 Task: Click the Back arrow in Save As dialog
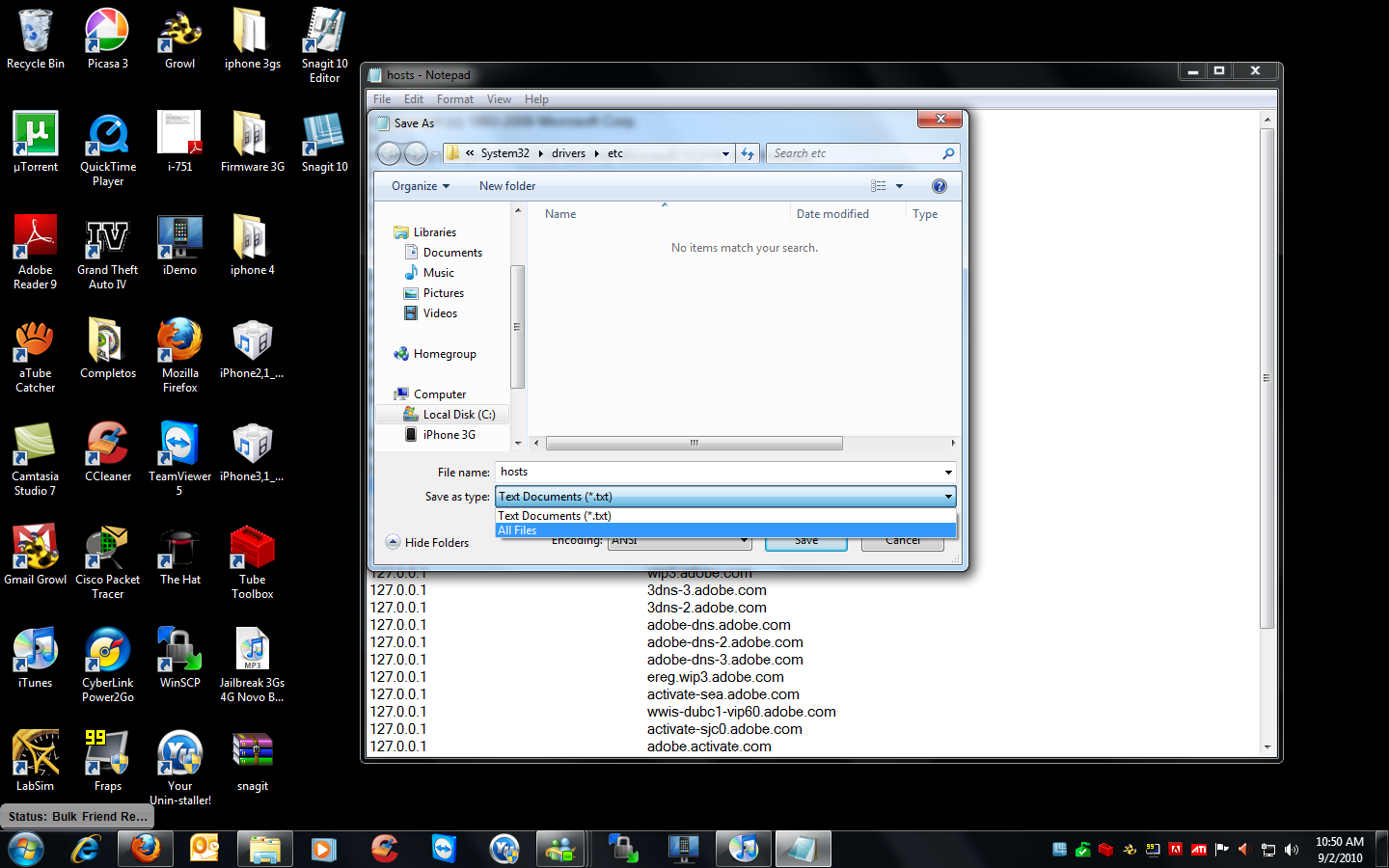pyautogui.click(x=389, y=153)
